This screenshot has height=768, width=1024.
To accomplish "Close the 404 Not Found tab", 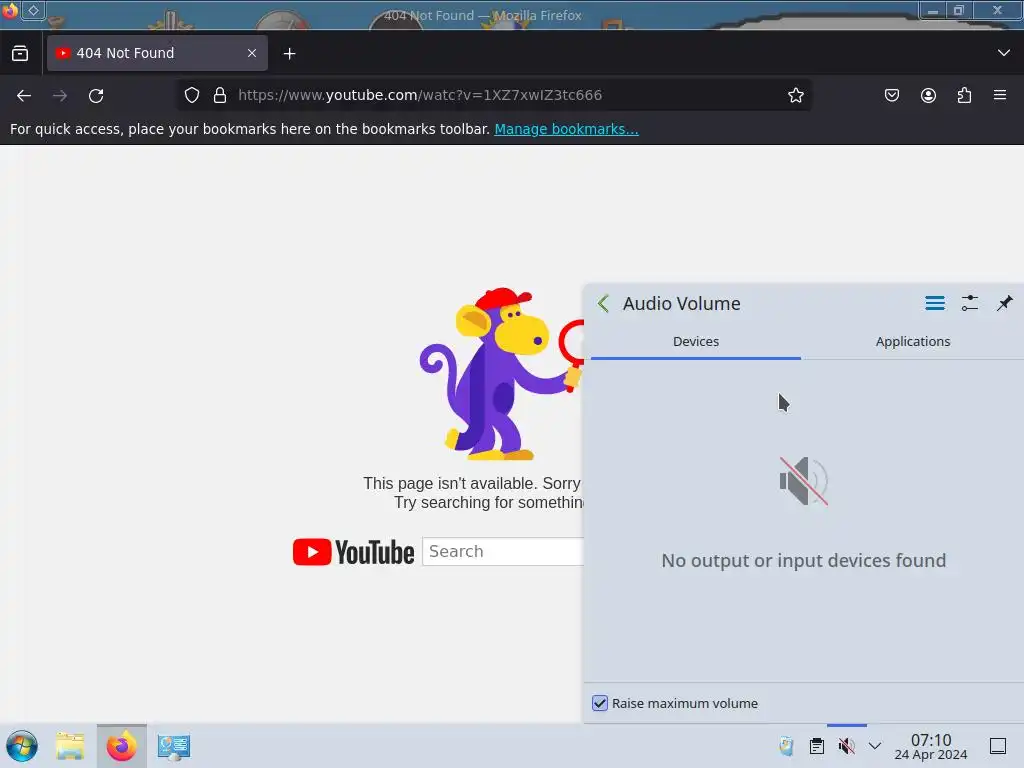I will (x=252, y=53).
